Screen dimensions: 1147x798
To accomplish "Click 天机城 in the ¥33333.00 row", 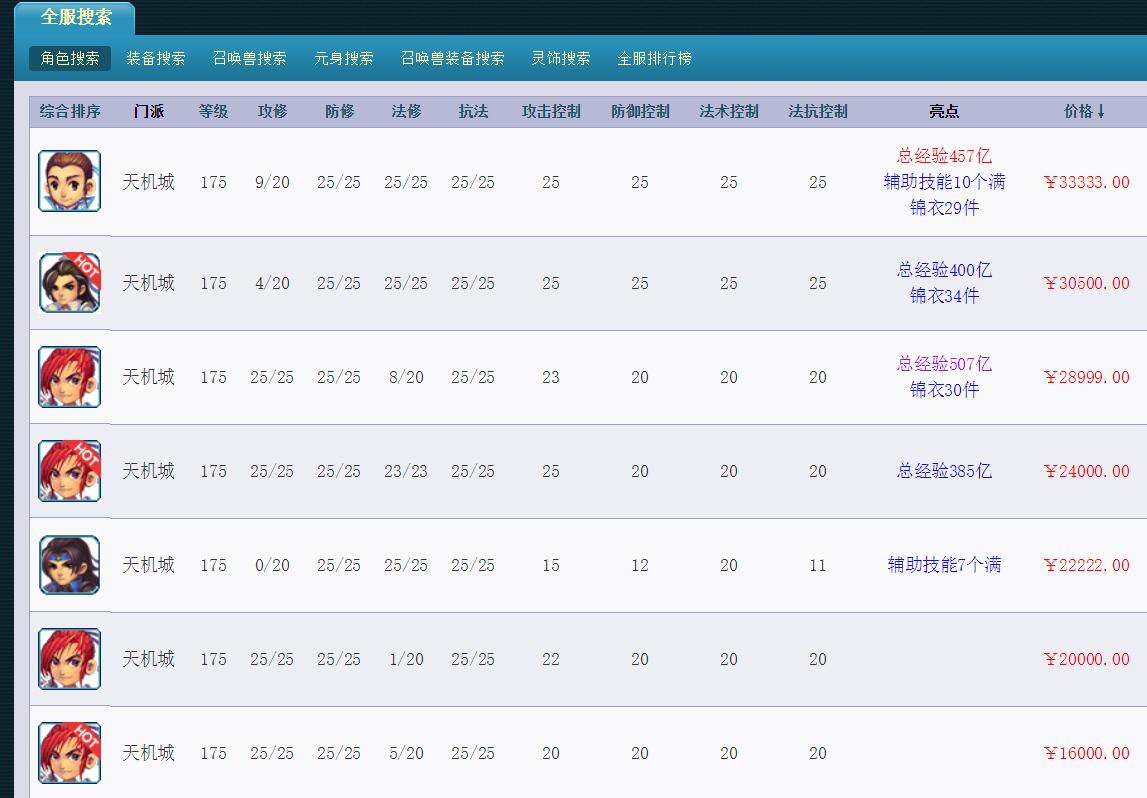I will tap(148, 182).
